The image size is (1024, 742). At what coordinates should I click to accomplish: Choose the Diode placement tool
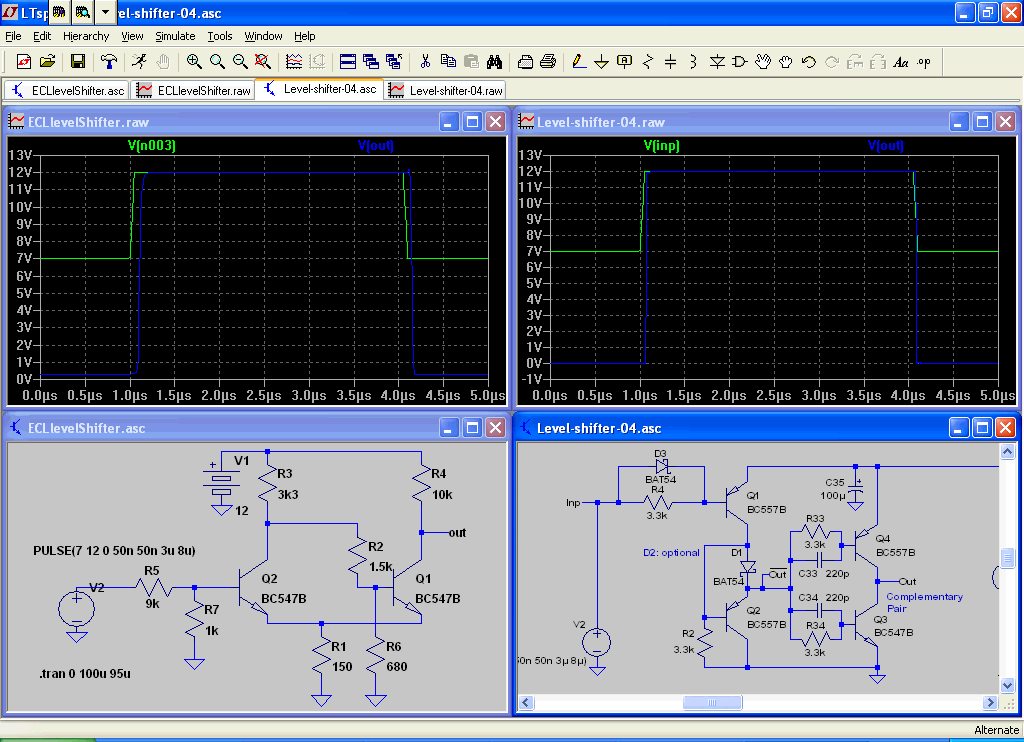pos(717,61)
